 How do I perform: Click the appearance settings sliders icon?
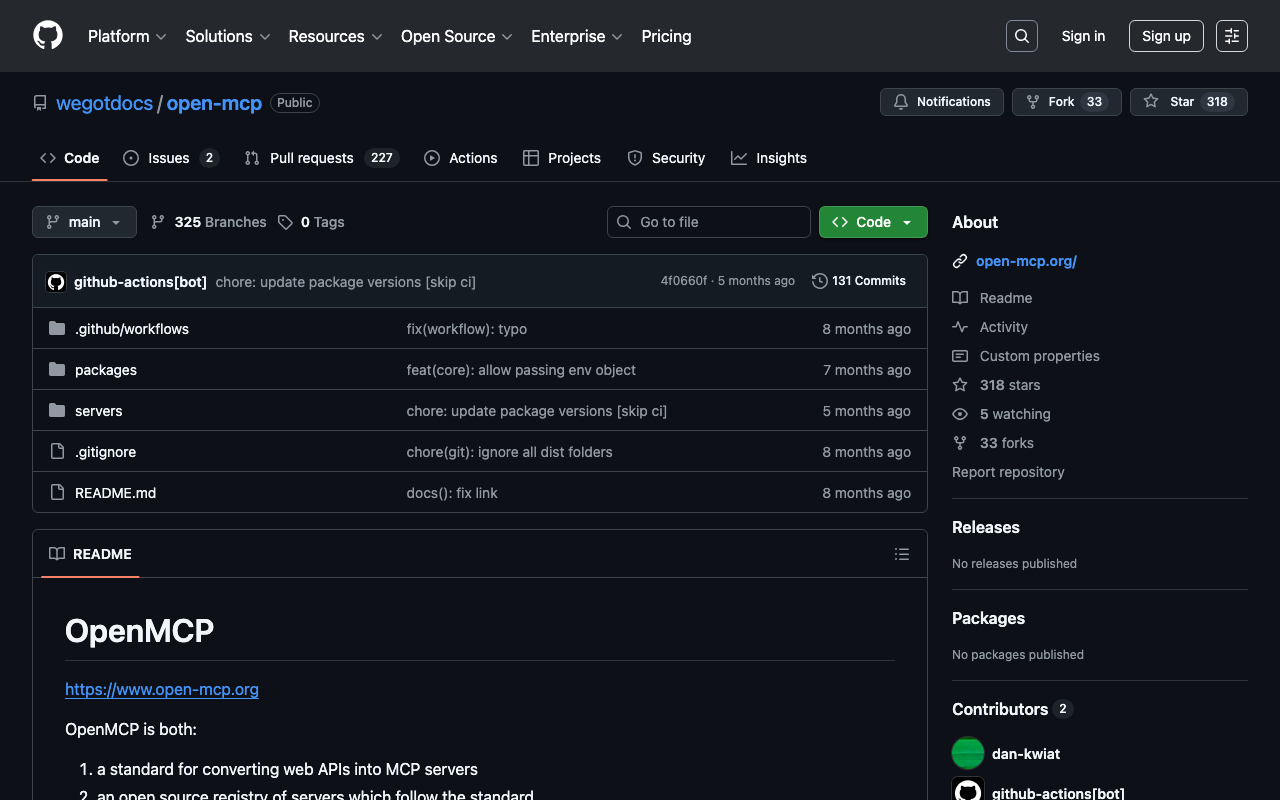click(1231, 36)
